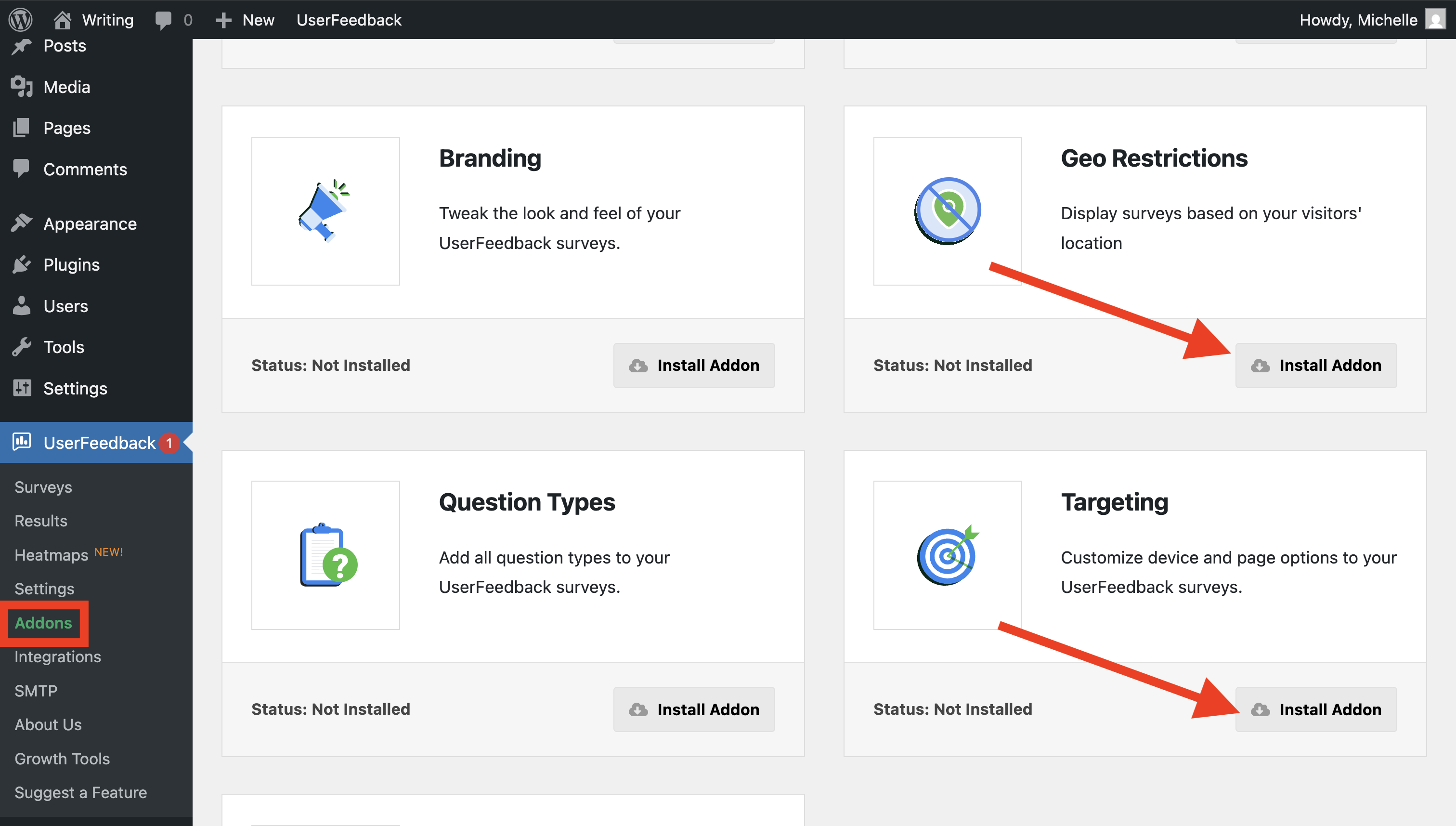Image resolution: width=1456 pixels, height=826 pixels.
Task: Click the cloud icon on Geo Restrictions' button
Action: 1261,366
